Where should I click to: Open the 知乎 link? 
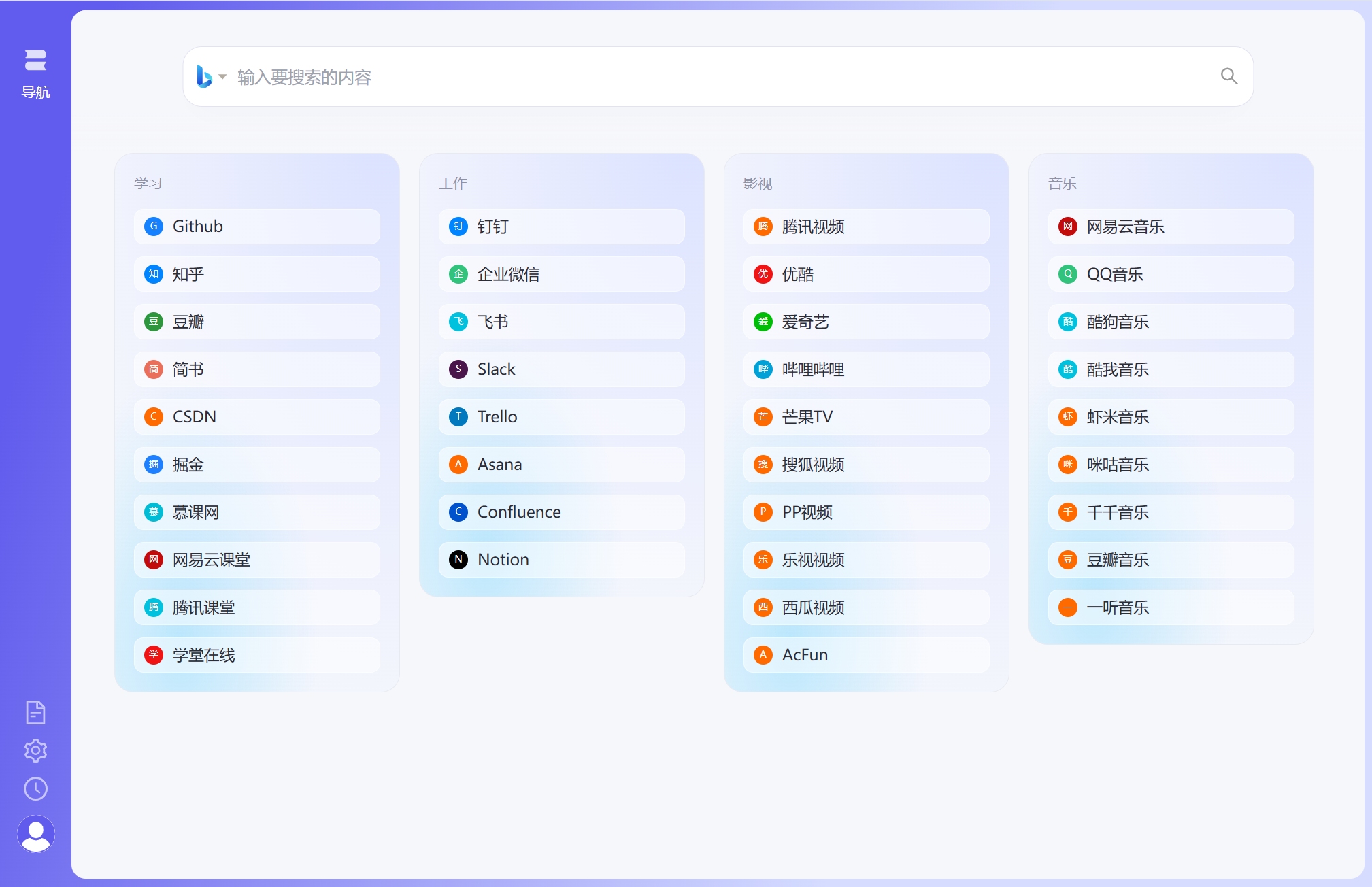point(257,274)
